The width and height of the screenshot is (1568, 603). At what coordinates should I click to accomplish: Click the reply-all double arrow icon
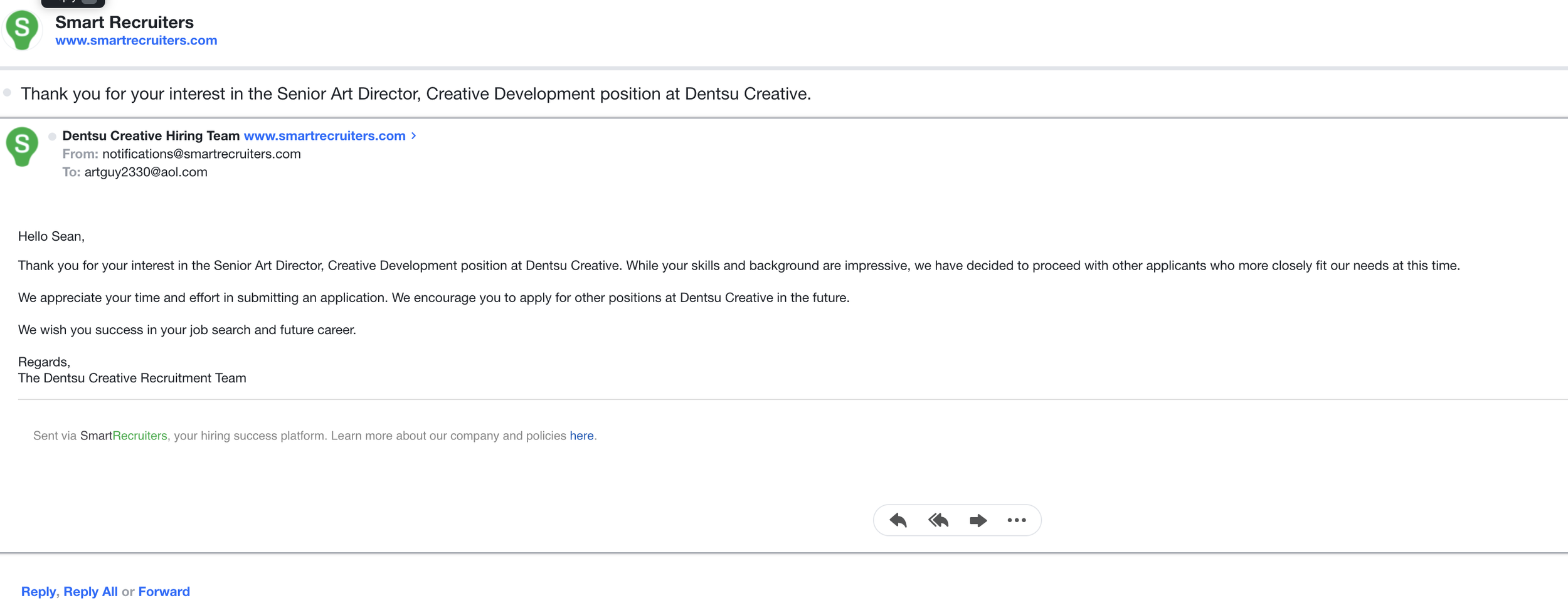tap(938, 520)
